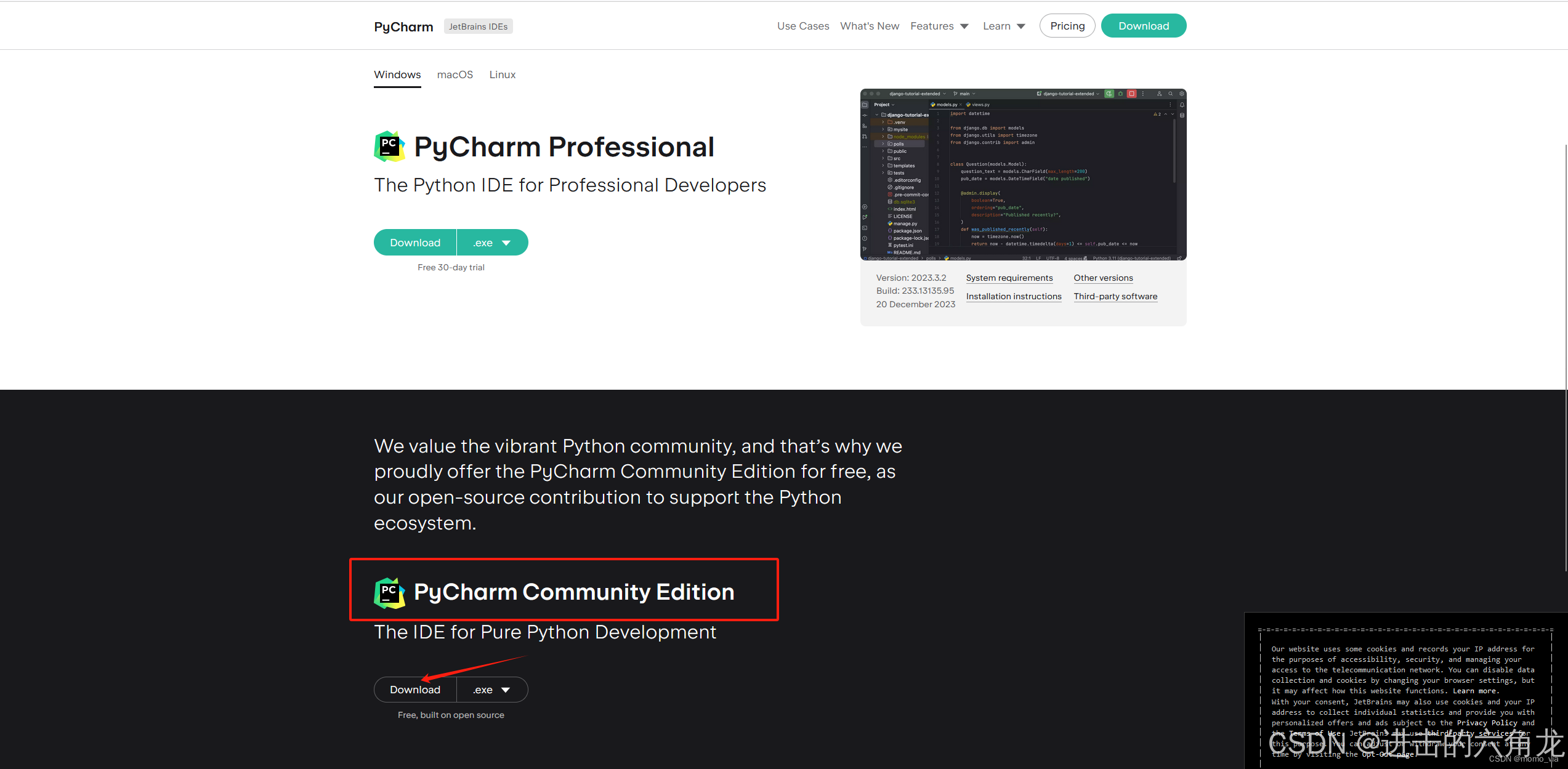Expand the Learn dropdown menu
The height and width of the screenshot is (769, 1568).
tap(1004, 26)
